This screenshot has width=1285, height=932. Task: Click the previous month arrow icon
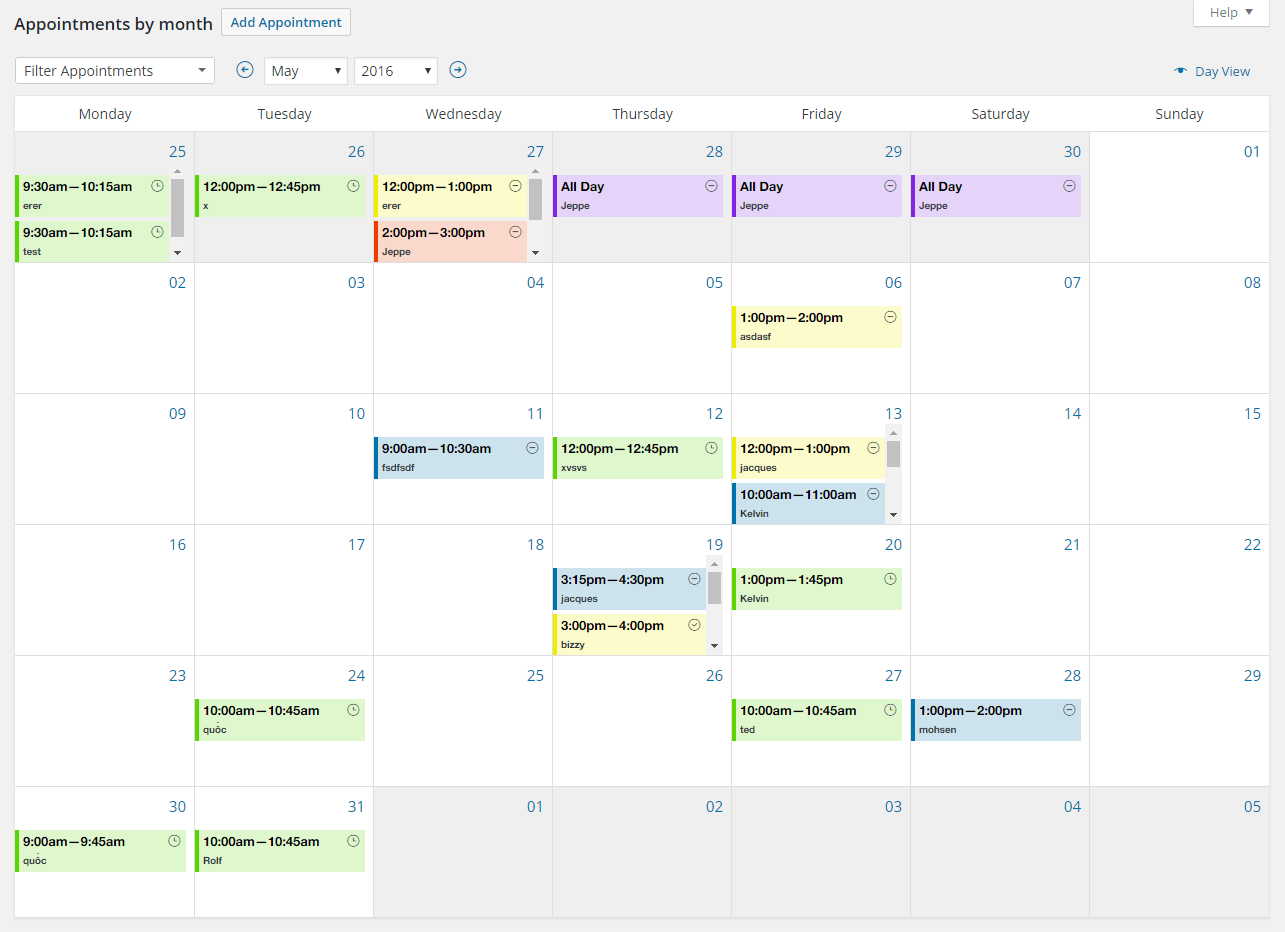pyautogui.click(x=244, y=70)
